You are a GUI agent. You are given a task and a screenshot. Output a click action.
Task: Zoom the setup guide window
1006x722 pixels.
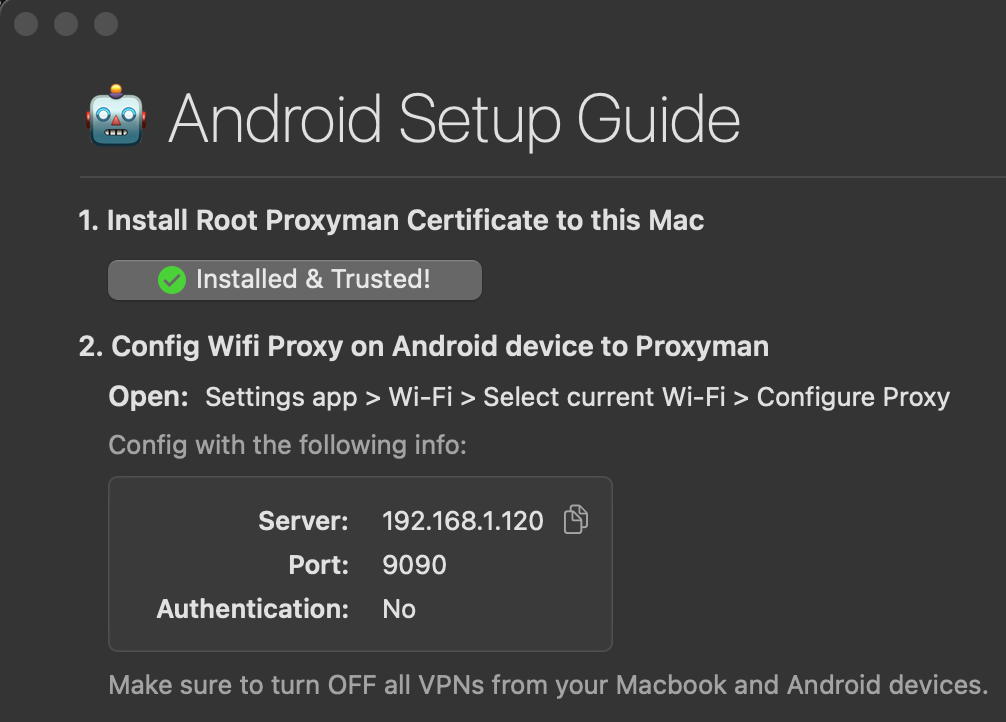[106, 24]
